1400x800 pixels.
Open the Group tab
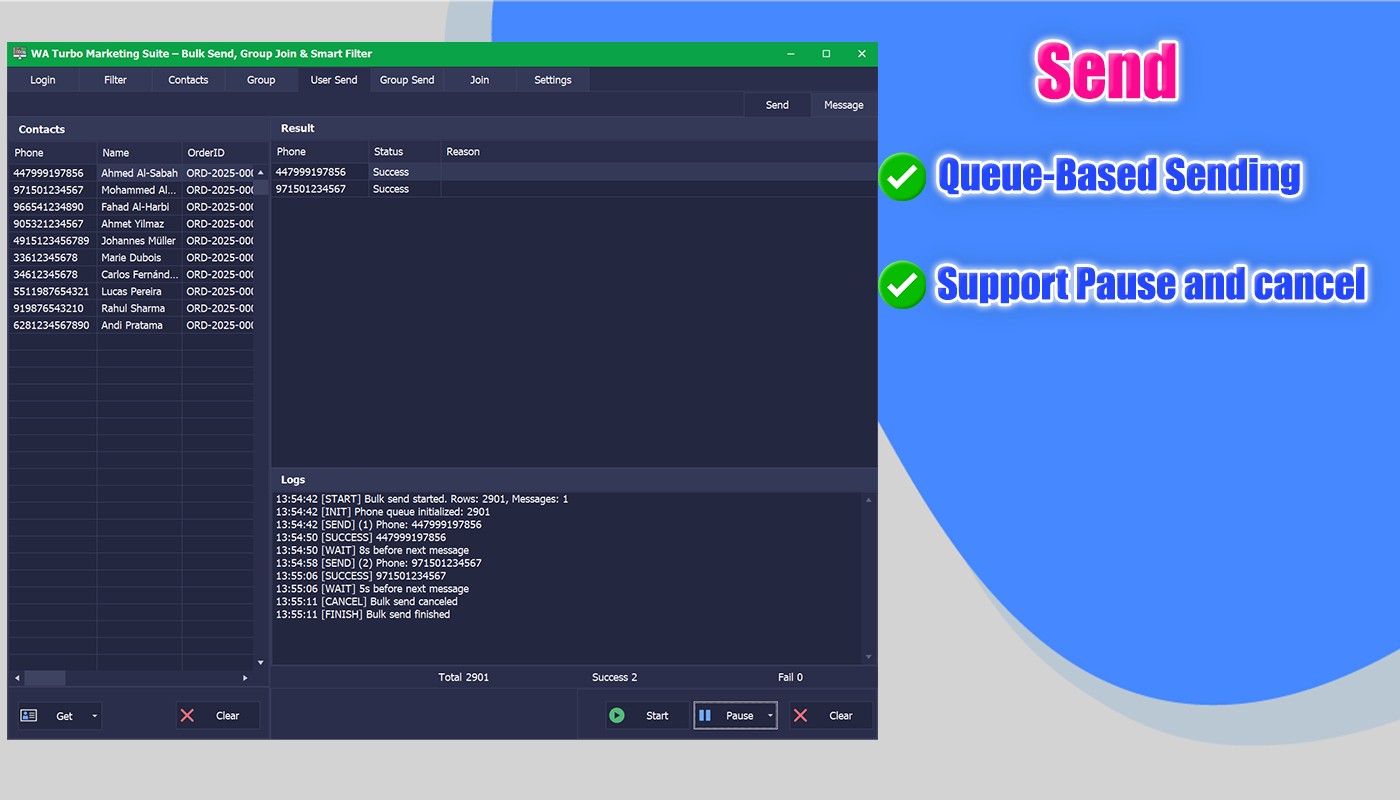tap(261, 80)
